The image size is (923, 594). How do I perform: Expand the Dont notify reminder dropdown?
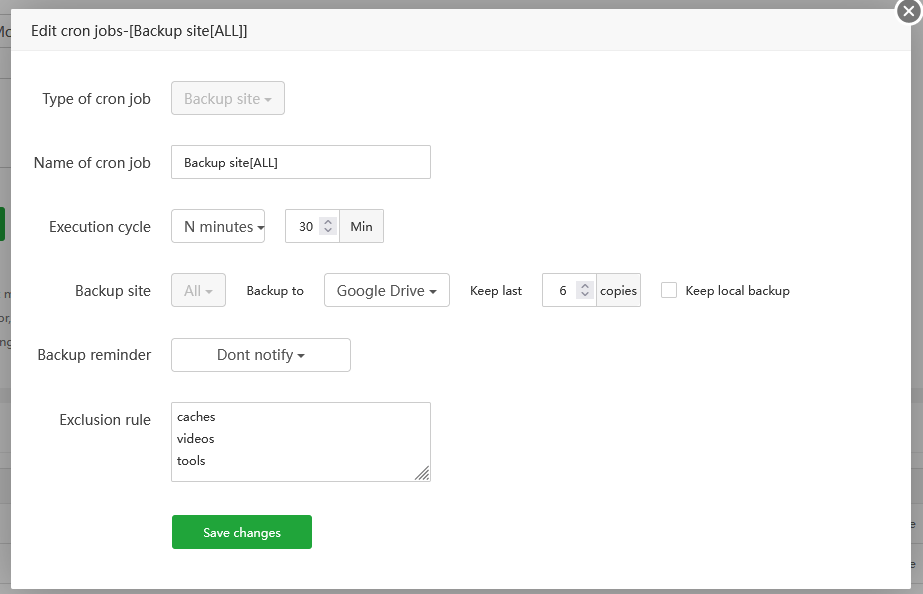click(261, 355)
